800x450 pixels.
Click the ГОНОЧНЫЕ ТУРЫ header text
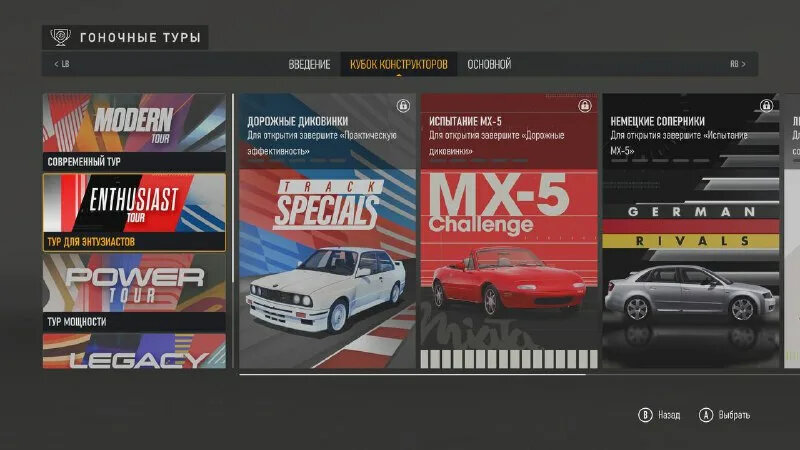point(140,37)
